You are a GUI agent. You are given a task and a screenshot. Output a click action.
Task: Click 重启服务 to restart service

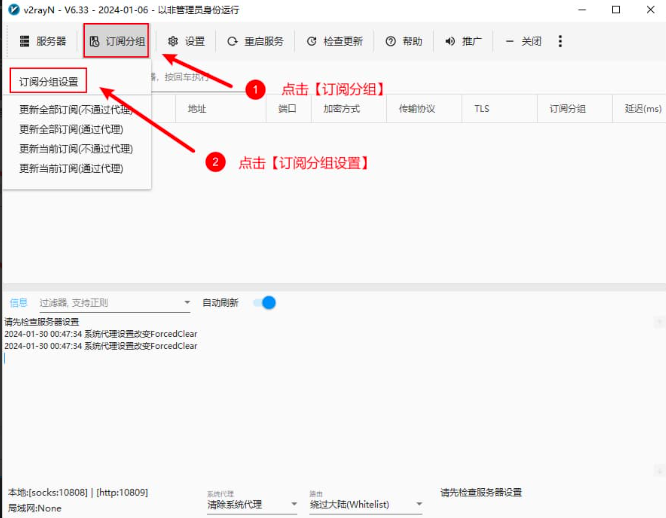pyautogui.click(x=255, y=41)
